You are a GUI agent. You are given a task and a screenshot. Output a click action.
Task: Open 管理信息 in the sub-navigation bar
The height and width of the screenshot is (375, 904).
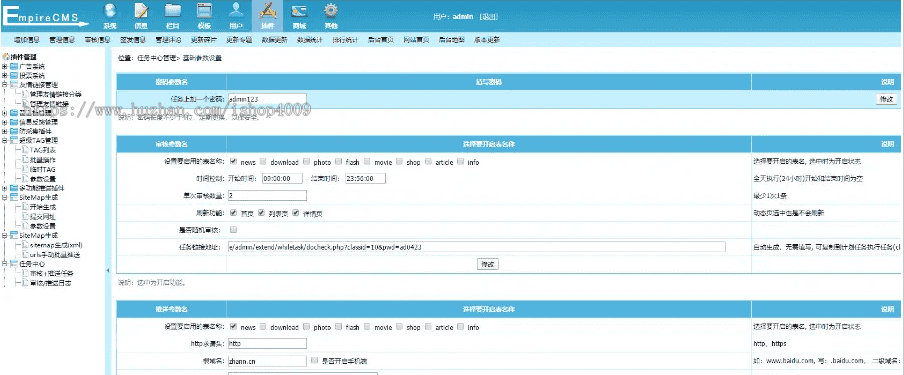tap(62, 40)
